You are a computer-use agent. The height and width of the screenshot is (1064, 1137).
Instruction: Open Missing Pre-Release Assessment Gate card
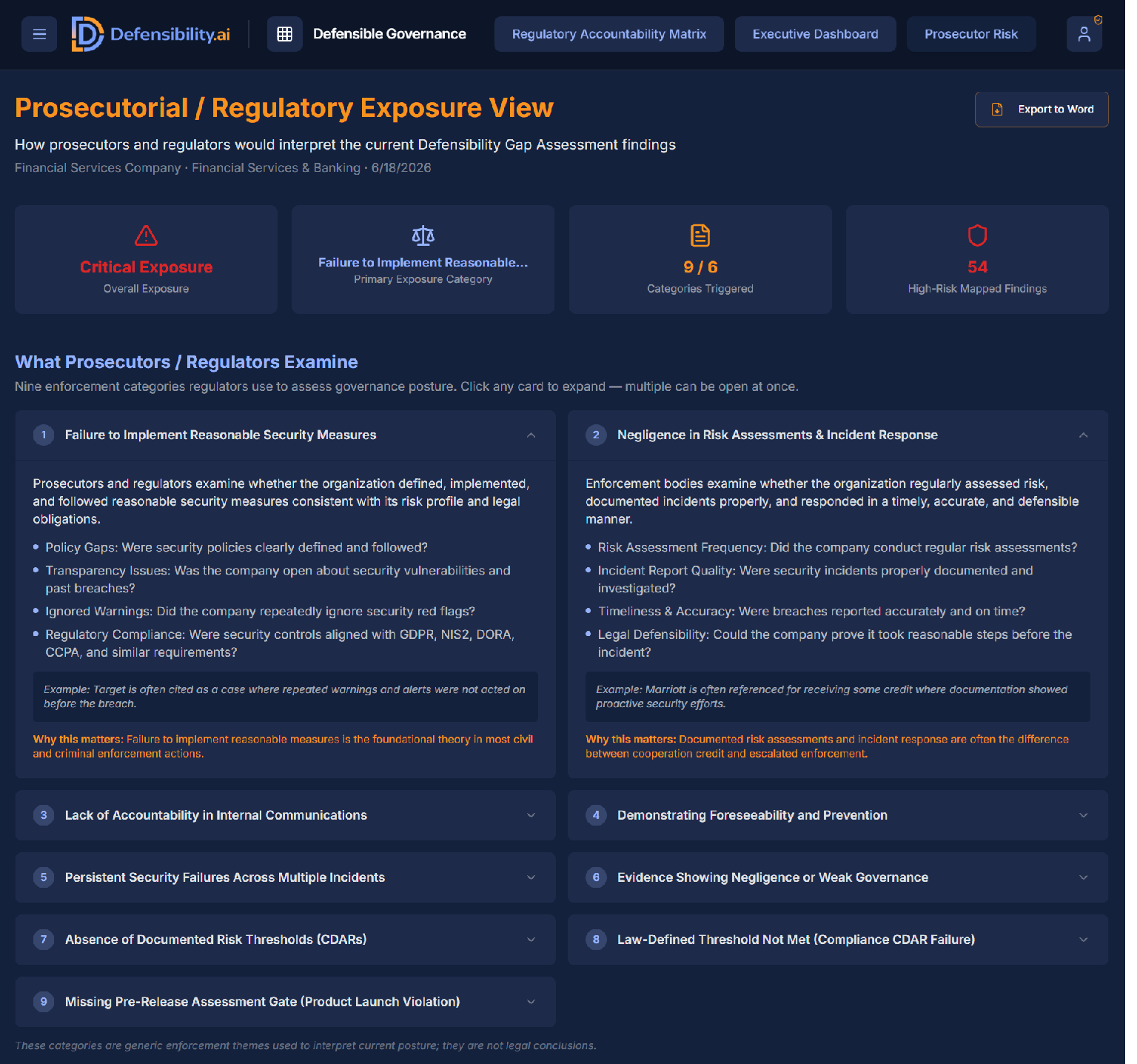coord(286,1002)
